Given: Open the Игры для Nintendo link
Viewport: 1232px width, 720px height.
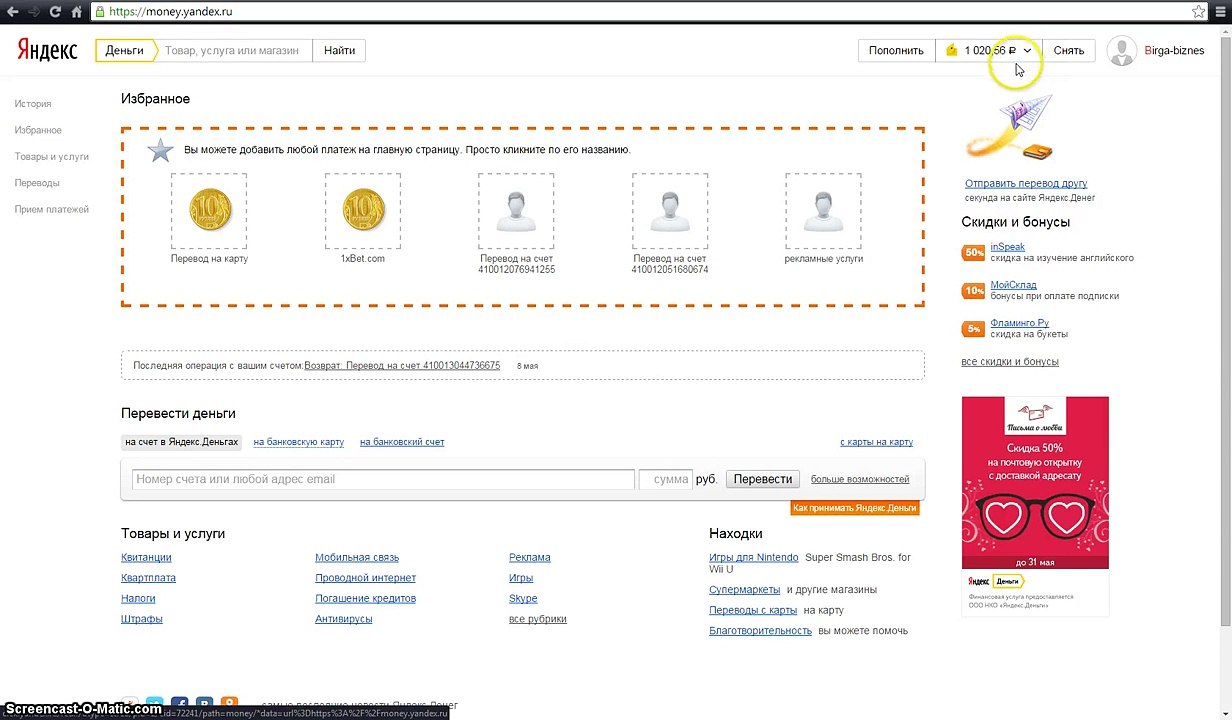Looking at the screenshot, I should tap(754, 558).
